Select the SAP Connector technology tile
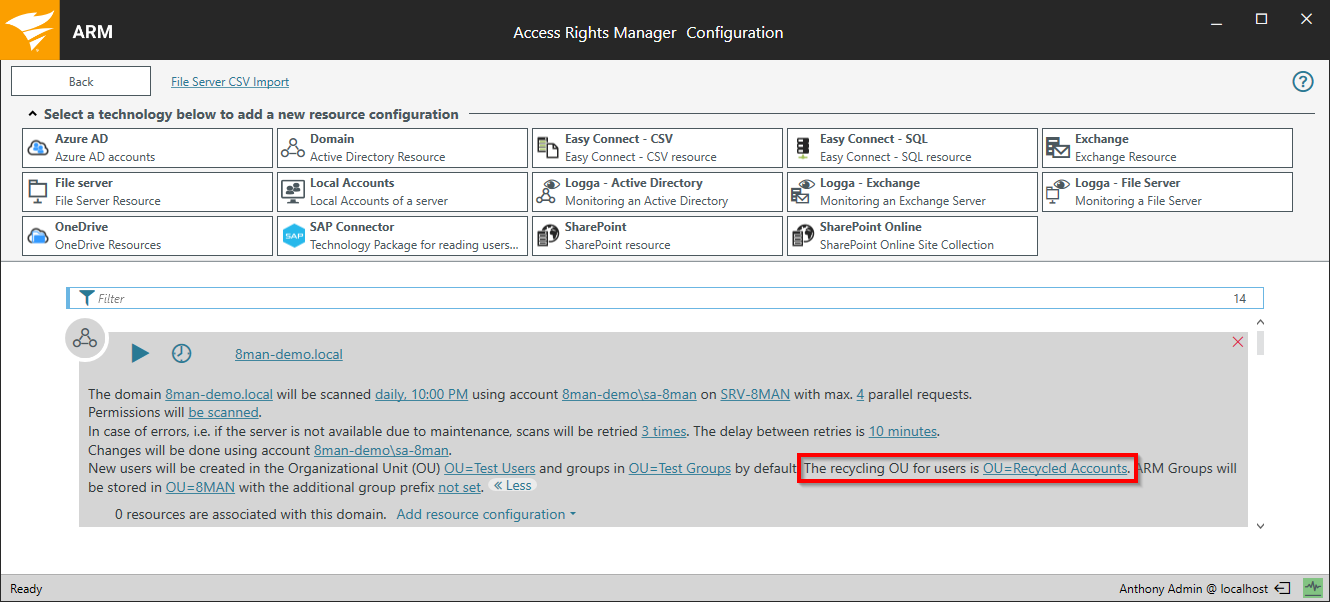Image resolution: width=1330 pixels, height=602 pixels. coord(402,236)
